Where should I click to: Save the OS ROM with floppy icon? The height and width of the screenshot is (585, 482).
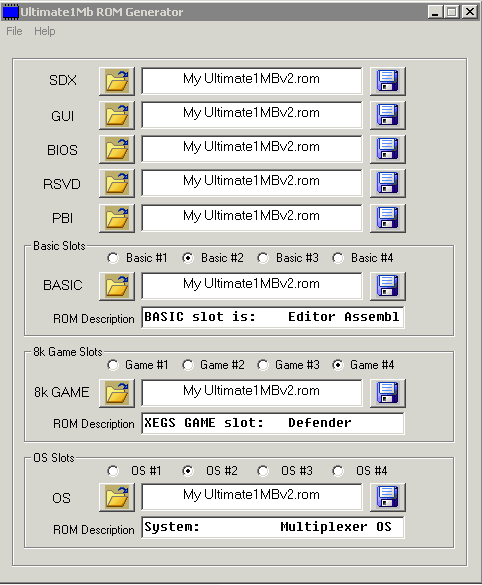click(388, 497)
